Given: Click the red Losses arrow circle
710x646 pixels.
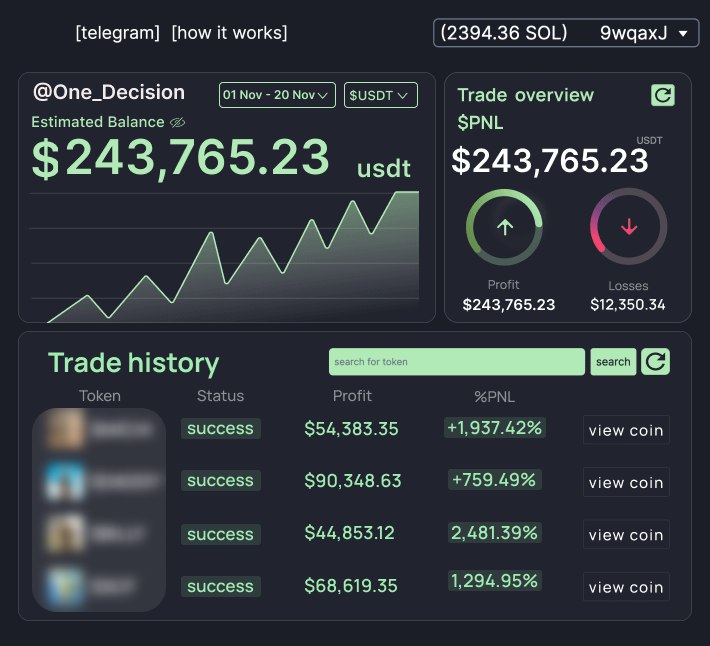Looking at the screenshot, I should (628, 226).
